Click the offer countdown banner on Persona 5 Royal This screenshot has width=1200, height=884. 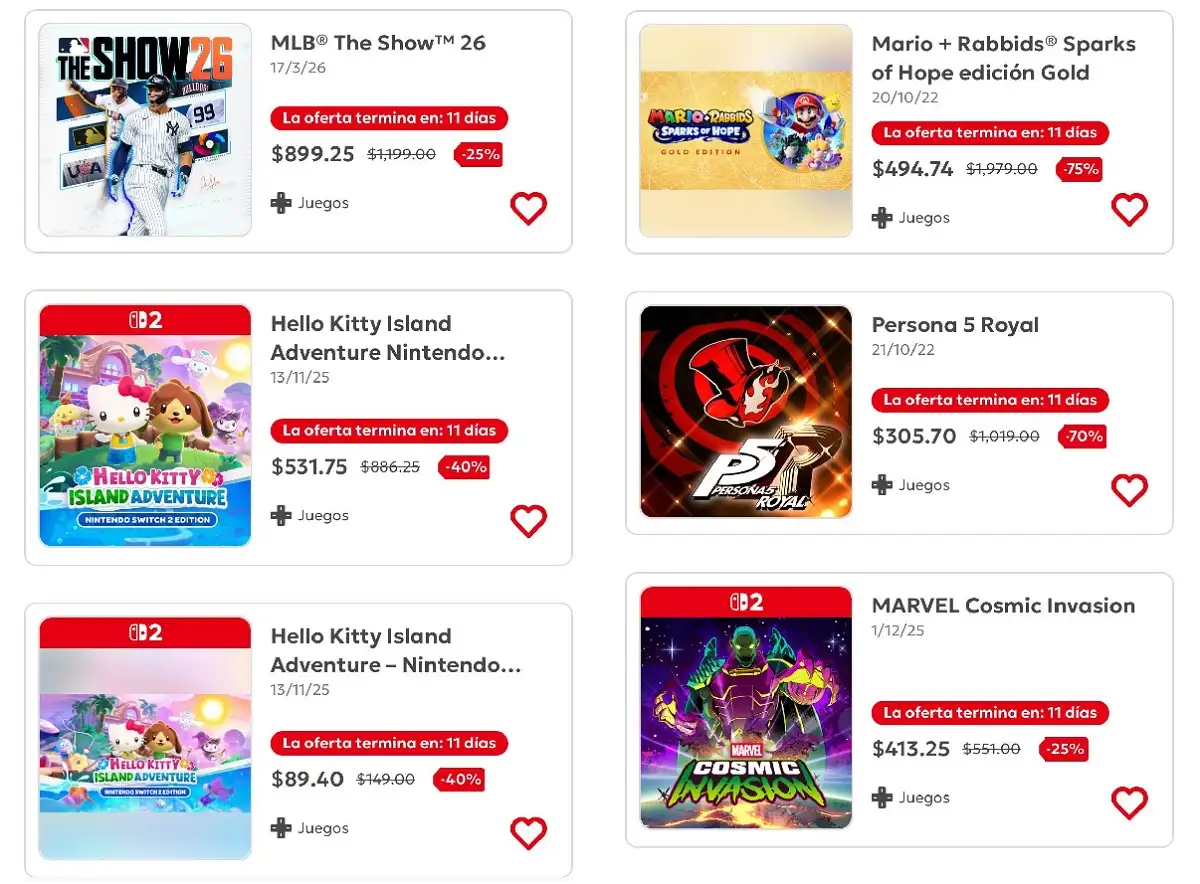(x=989, y=400)
